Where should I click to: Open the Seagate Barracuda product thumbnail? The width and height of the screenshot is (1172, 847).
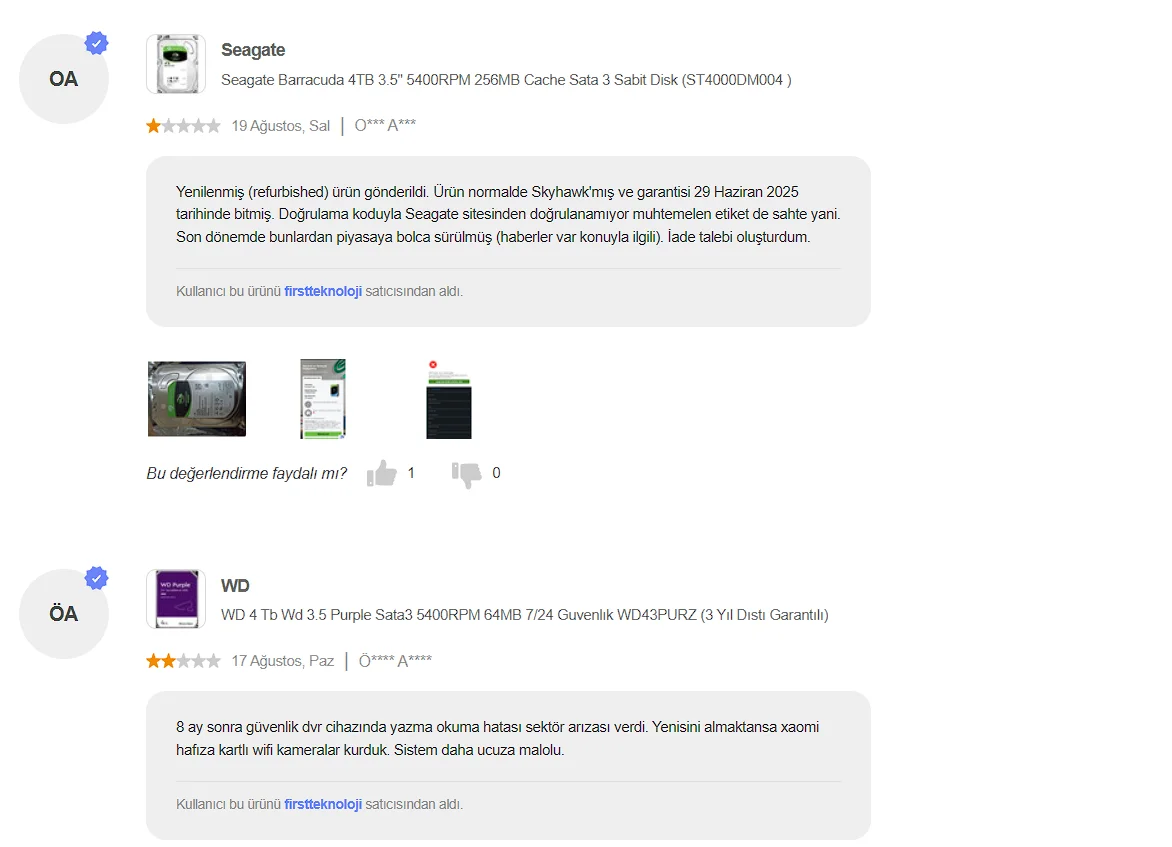pyautogui.click(x=176, y=64)
